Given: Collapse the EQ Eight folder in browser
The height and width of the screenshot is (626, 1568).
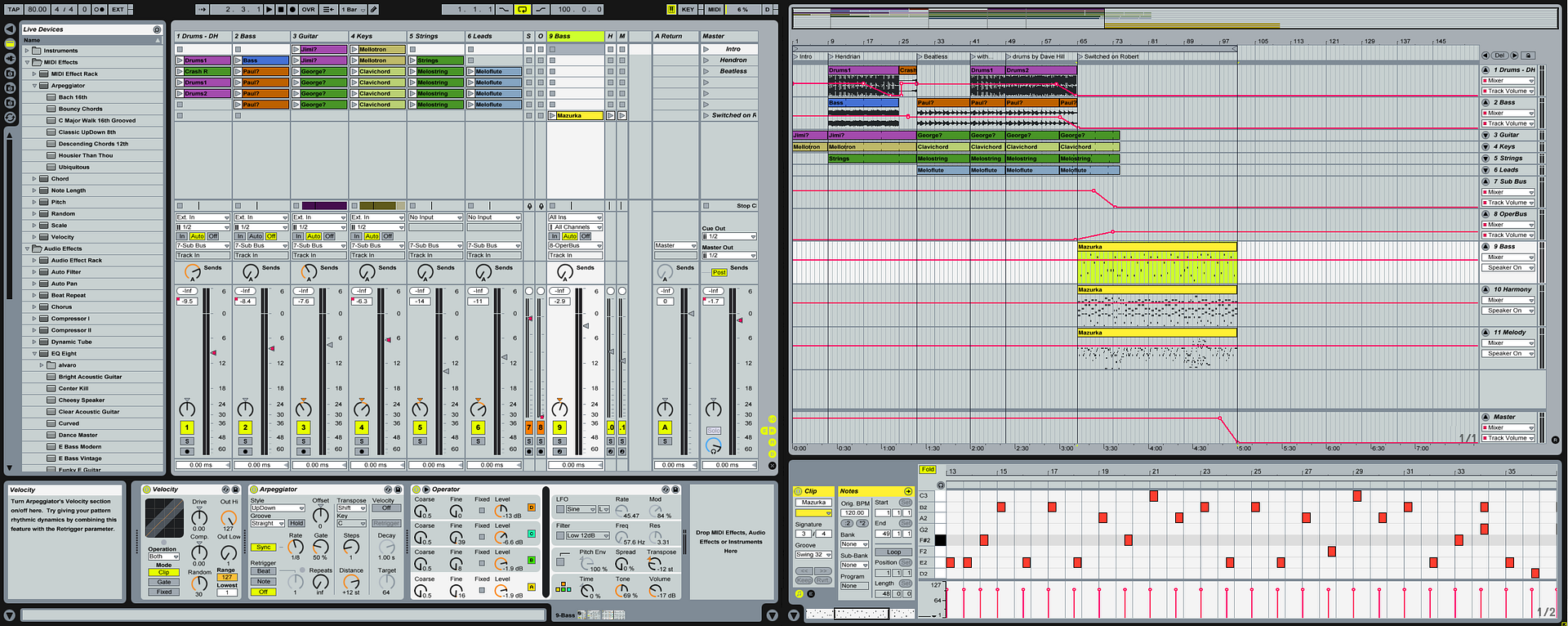Looking at the screenshot, I should 34,354.
